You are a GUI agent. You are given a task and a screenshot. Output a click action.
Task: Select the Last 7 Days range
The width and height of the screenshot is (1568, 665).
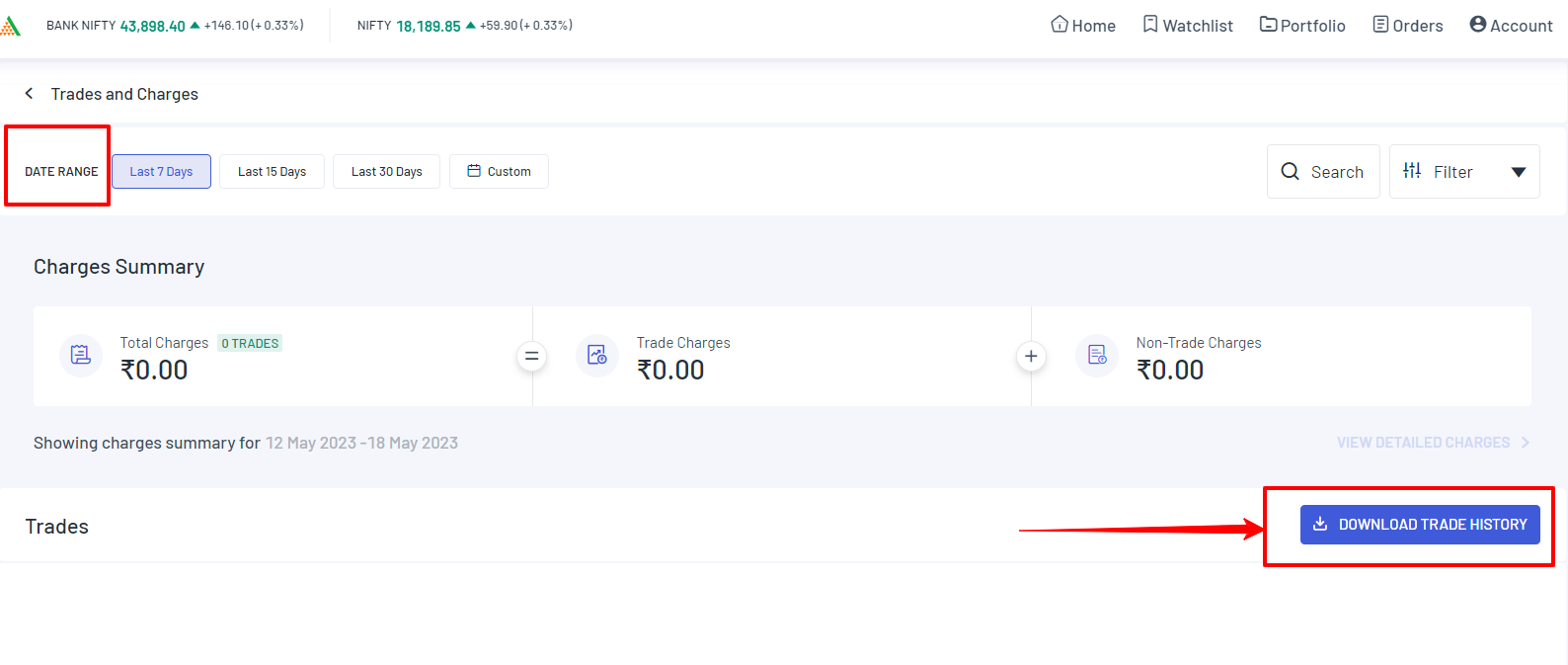click(x=161, y=172)
